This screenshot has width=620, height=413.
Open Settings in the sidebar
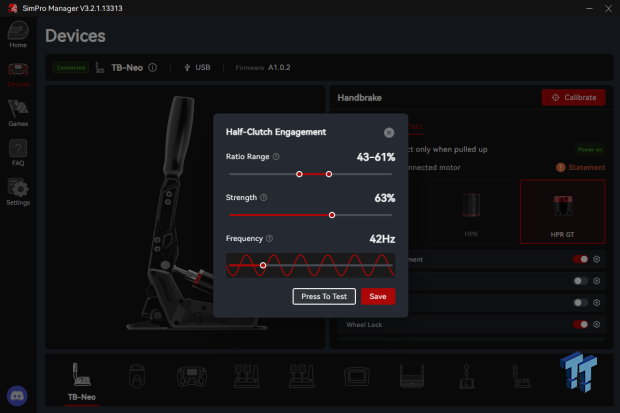tap(18, 192)
